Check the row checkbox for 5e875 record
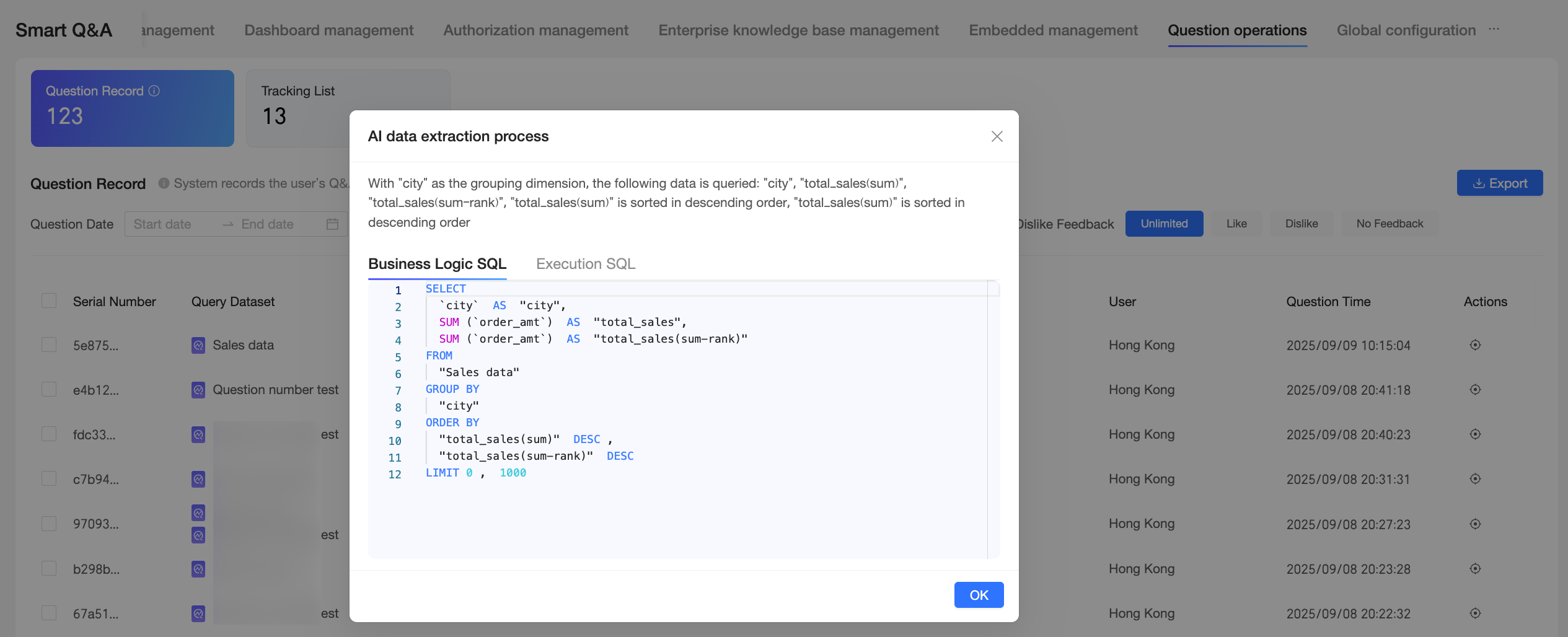1568x637 pixels. (49, 345)
